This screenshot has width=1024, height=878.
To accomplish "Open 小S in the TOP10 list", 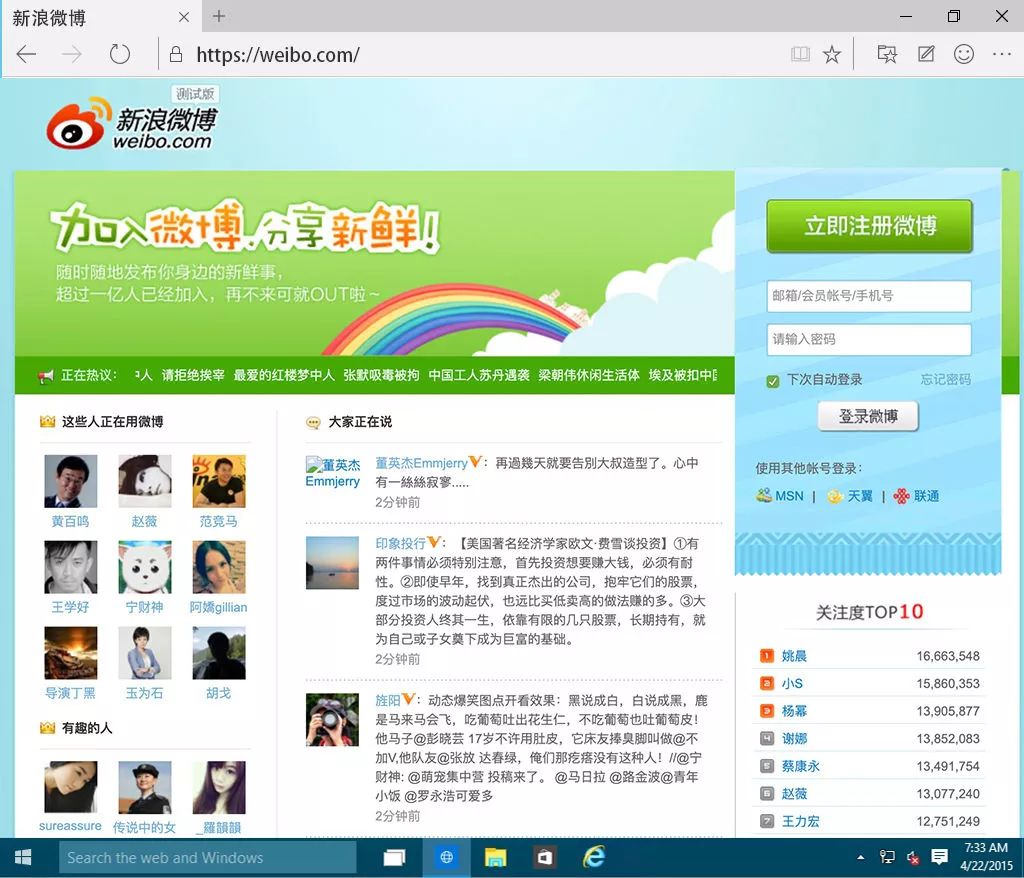I will pyautogui.click(x=792, y=683).
